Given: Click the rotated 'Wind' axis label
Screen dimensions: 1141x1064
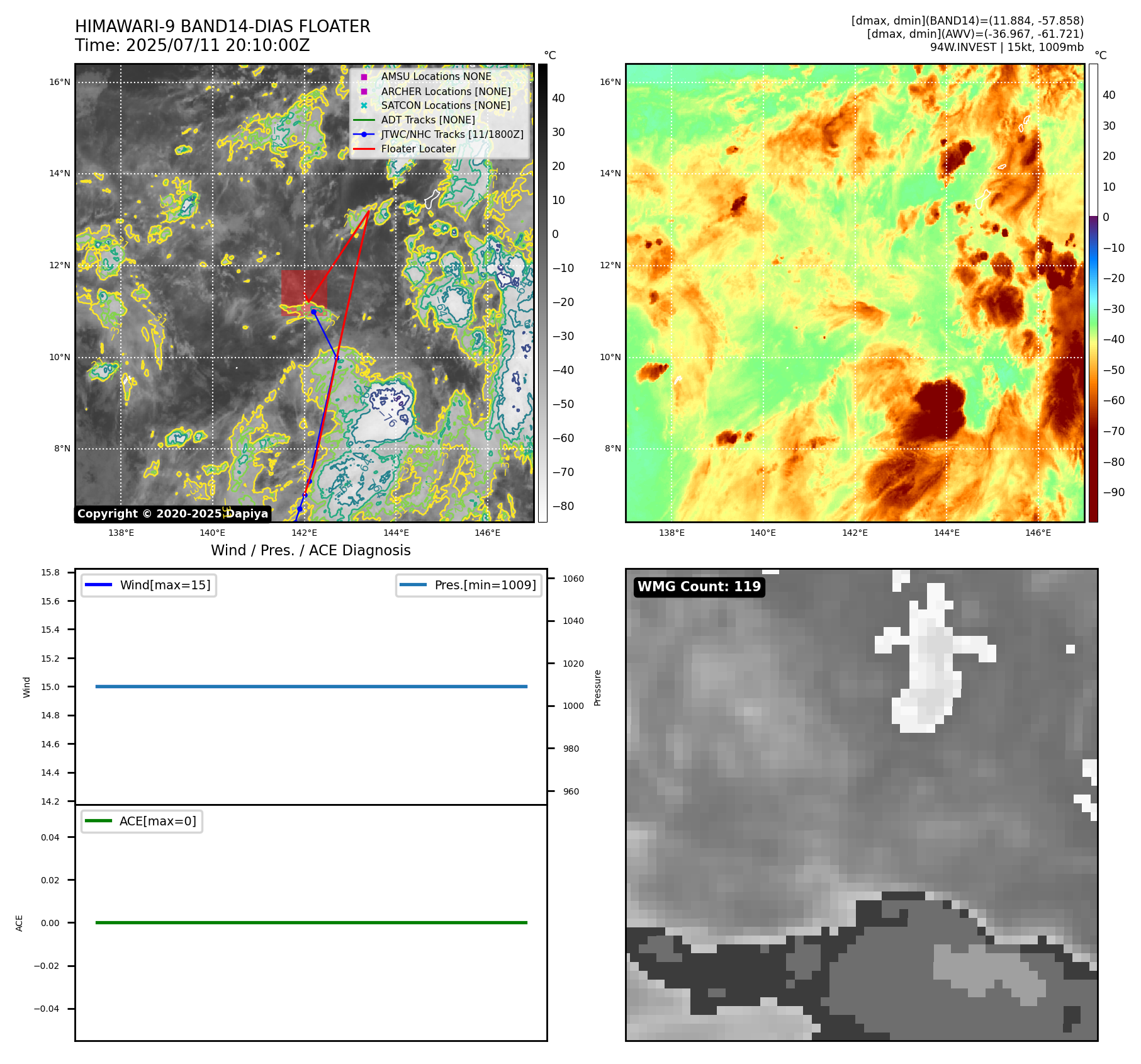Looking at the screenshot, I should tap(26, 687).
